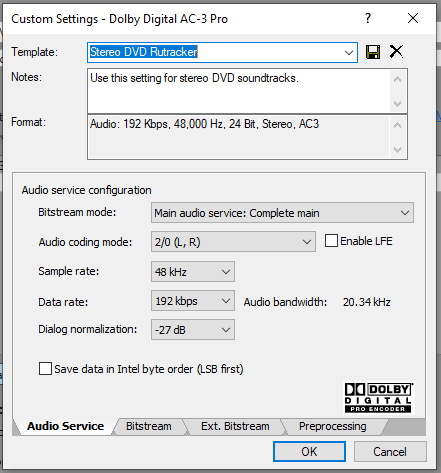Confirm settings with OK button
This screenshot has width=441, height=473.
coord(309,452)
